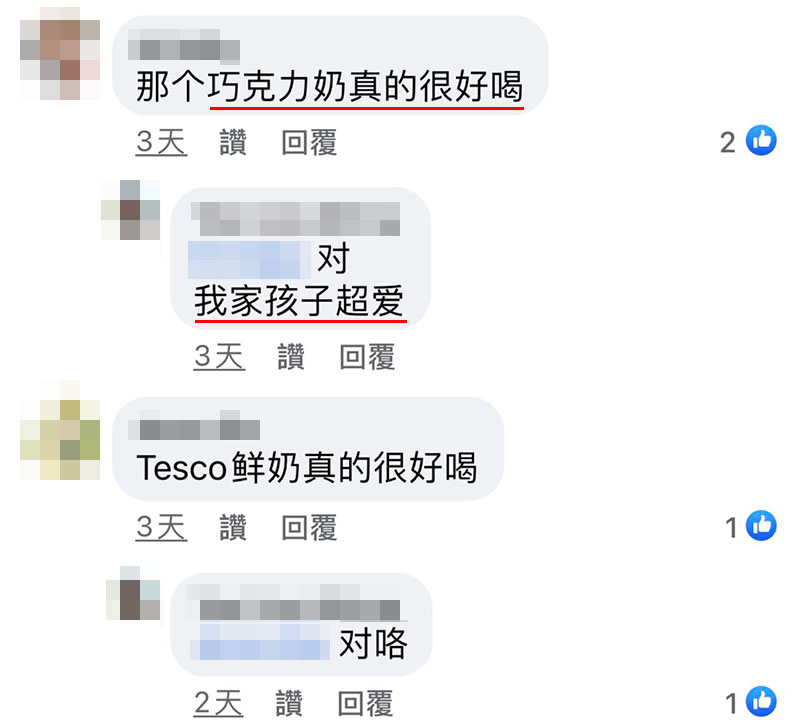The image size is (800, 725).
Task: Click 回覆 under the 对咯 reply
Action: coord(365,703)
